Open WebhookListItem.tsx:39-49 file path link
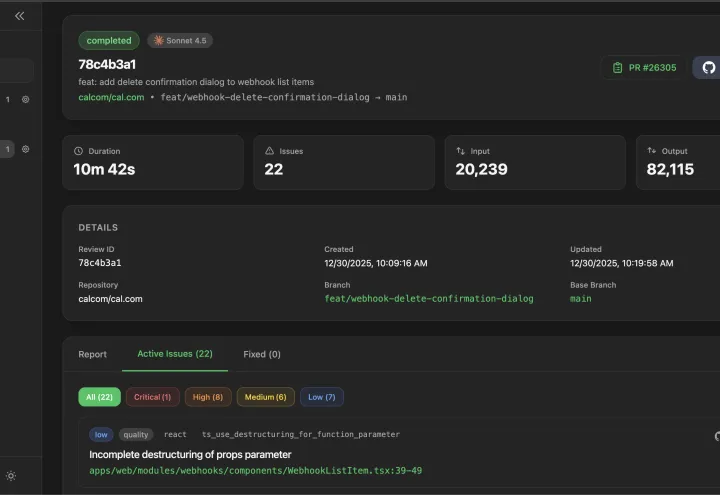The width and height of the screenshot is (720, 495). 255,471
